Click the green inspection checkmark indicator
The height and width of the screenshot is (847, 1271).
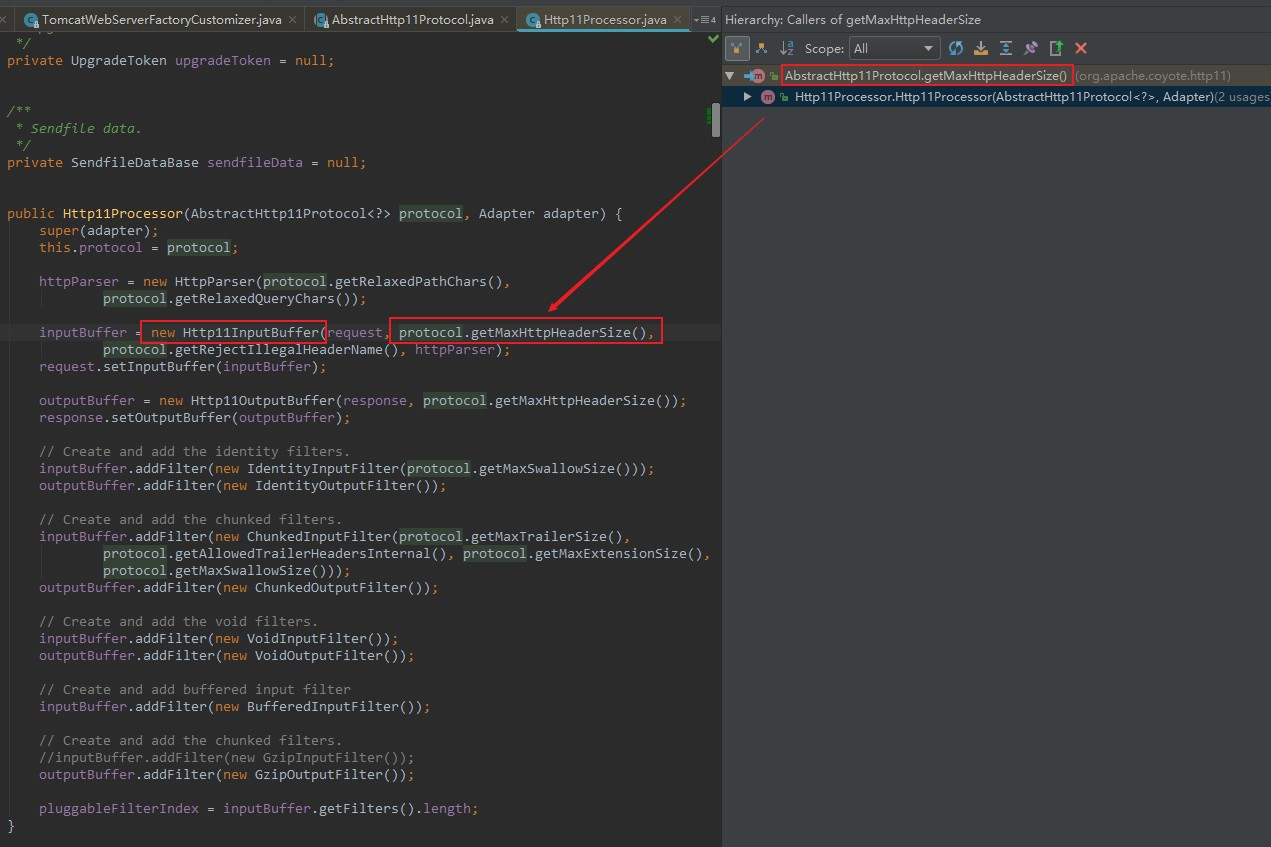click(x=713, y=37)
